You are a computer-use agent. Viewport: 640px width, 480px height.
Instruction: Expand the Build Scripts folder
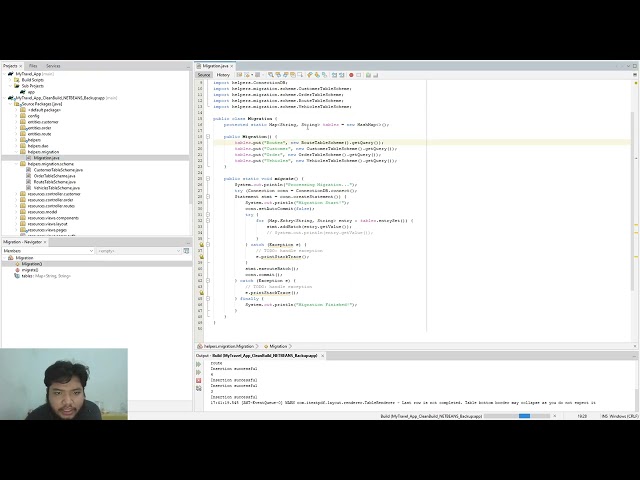point(11,80)
